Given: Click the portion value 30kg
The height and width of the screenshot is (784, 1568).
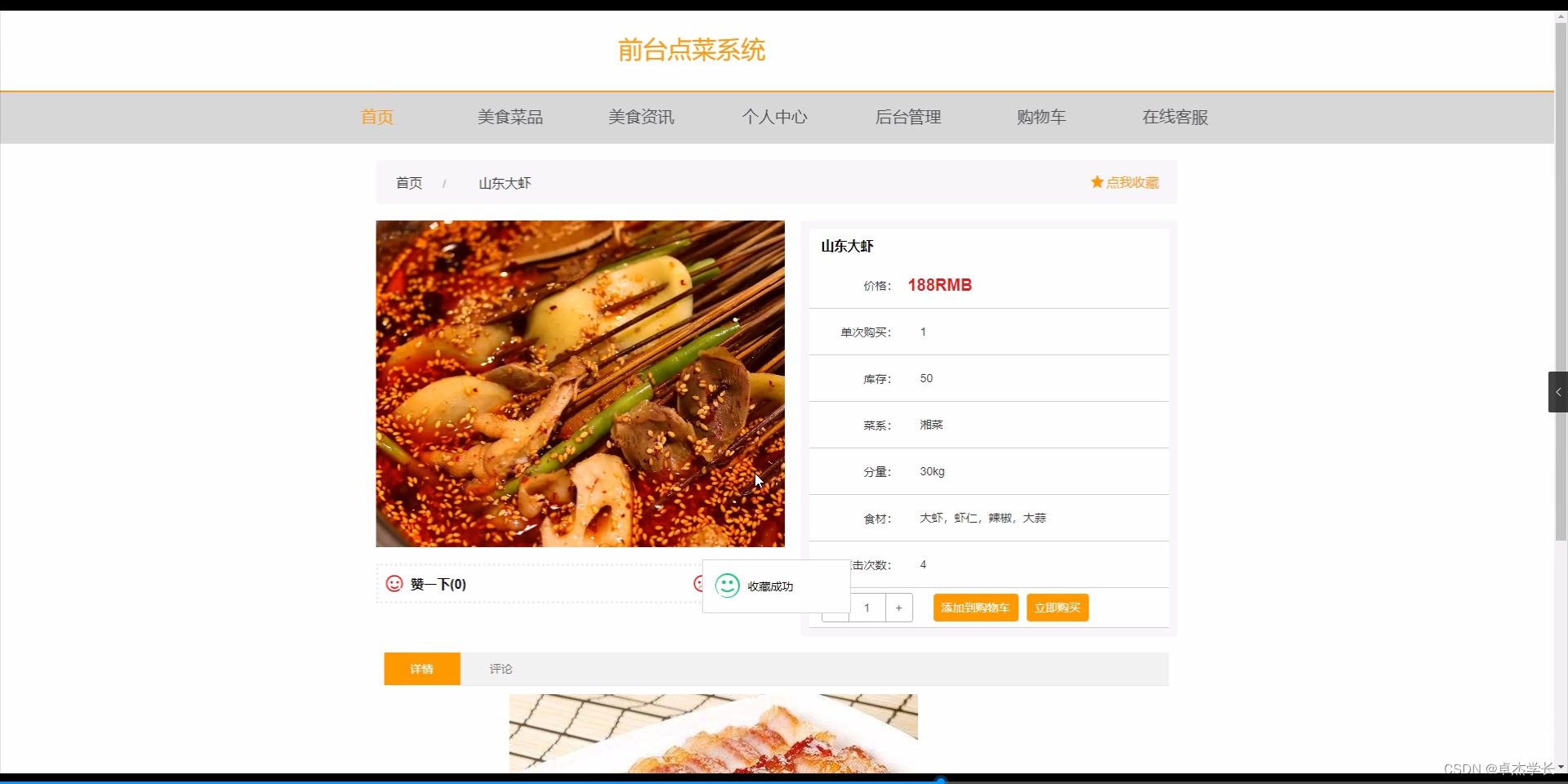Looking at the screenshot, I should click(x=932, y=471).
